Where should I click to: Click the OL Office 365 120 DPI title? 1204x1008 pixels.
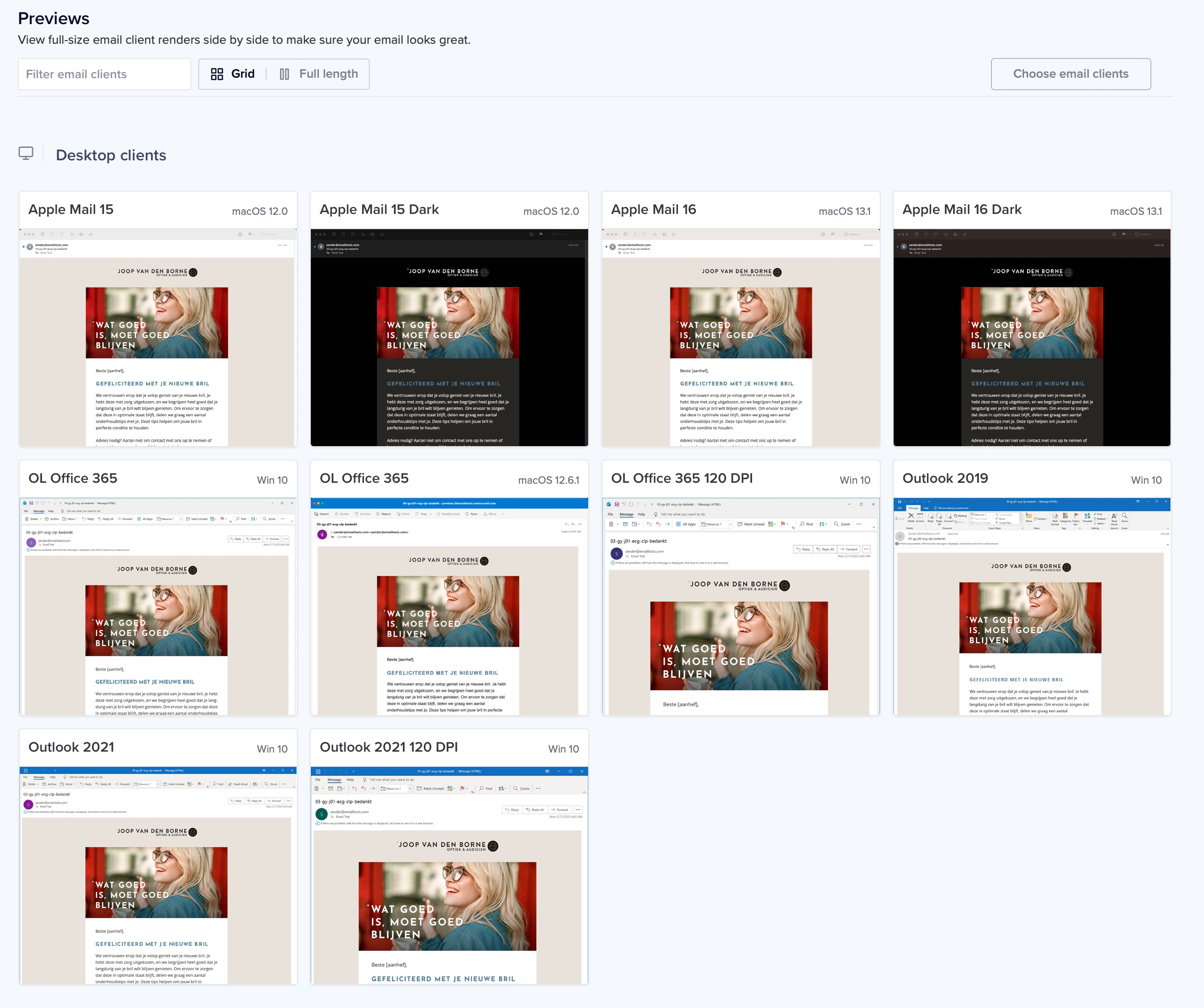(x=682, y=479)
